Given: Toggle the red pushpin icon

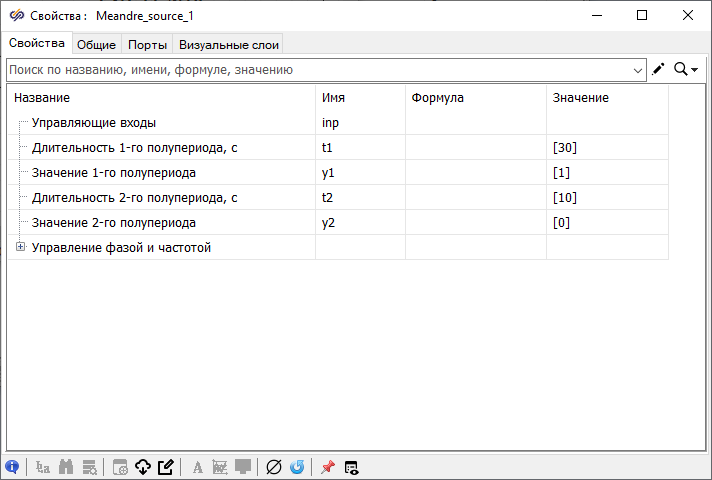Looking at the screenshot, I should tap(327, 467).
